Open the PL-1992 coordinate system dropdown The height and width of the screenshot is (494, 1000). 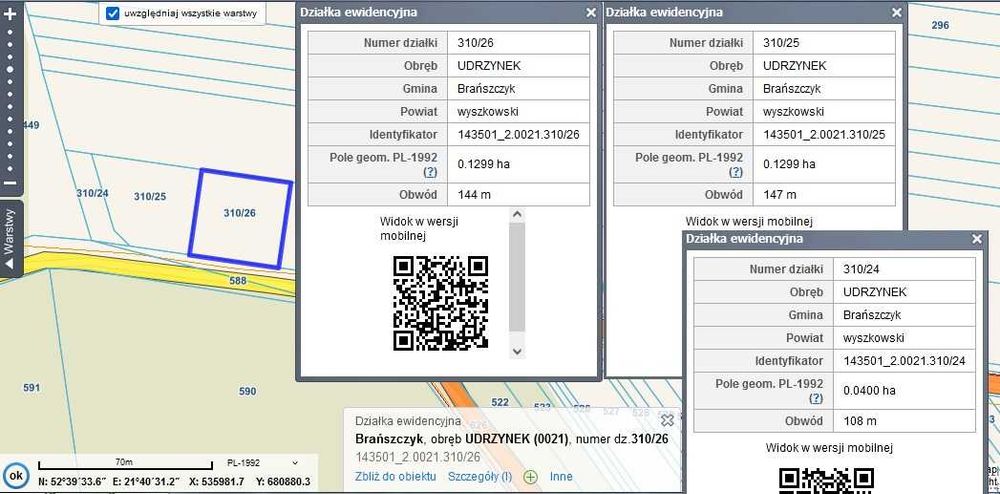coord(263,463)
